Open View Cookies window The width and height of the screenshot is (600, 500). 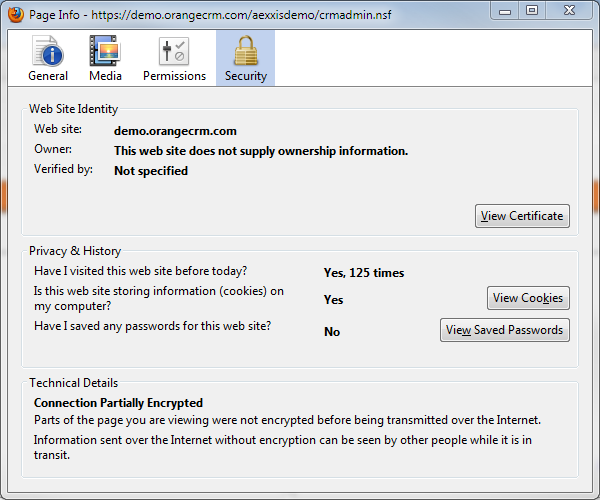pos(528,298)
